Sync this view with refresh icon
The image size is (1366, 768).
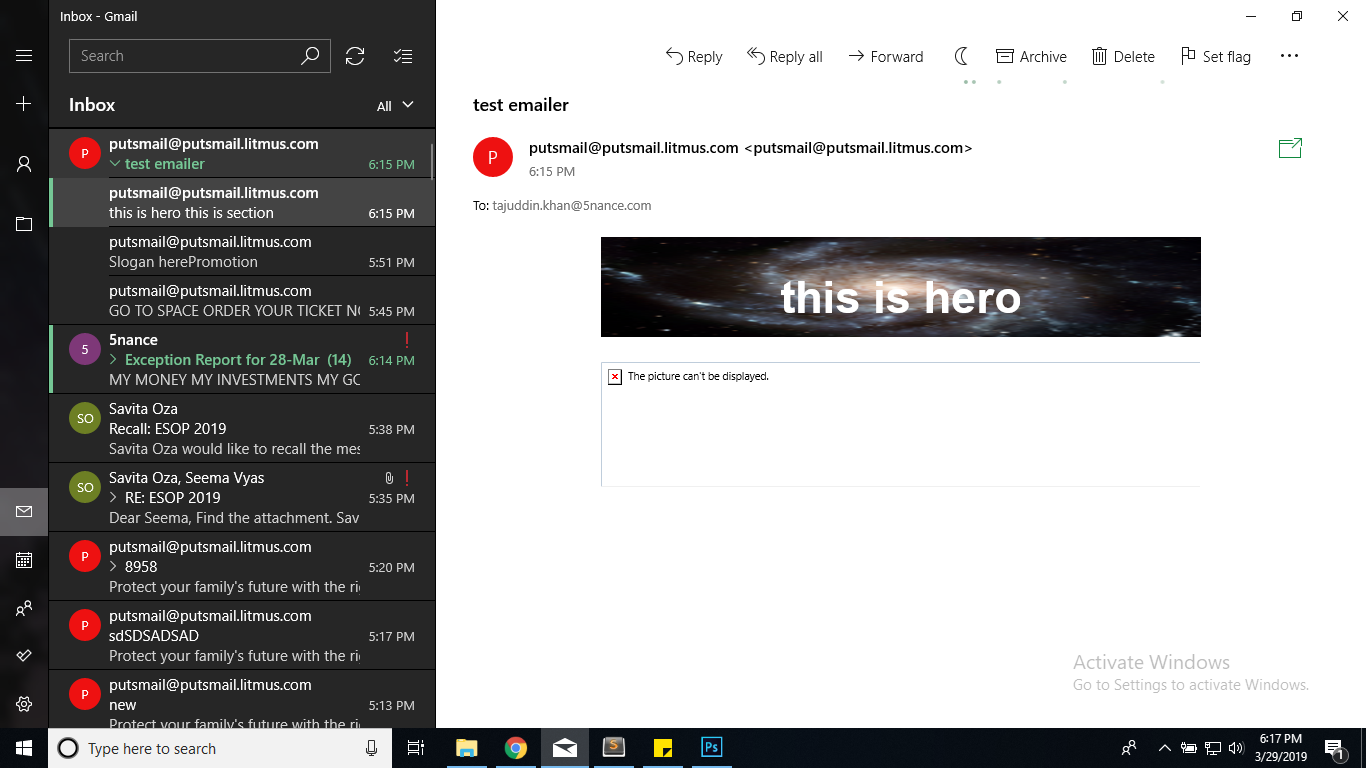click(x=355, y=56)
